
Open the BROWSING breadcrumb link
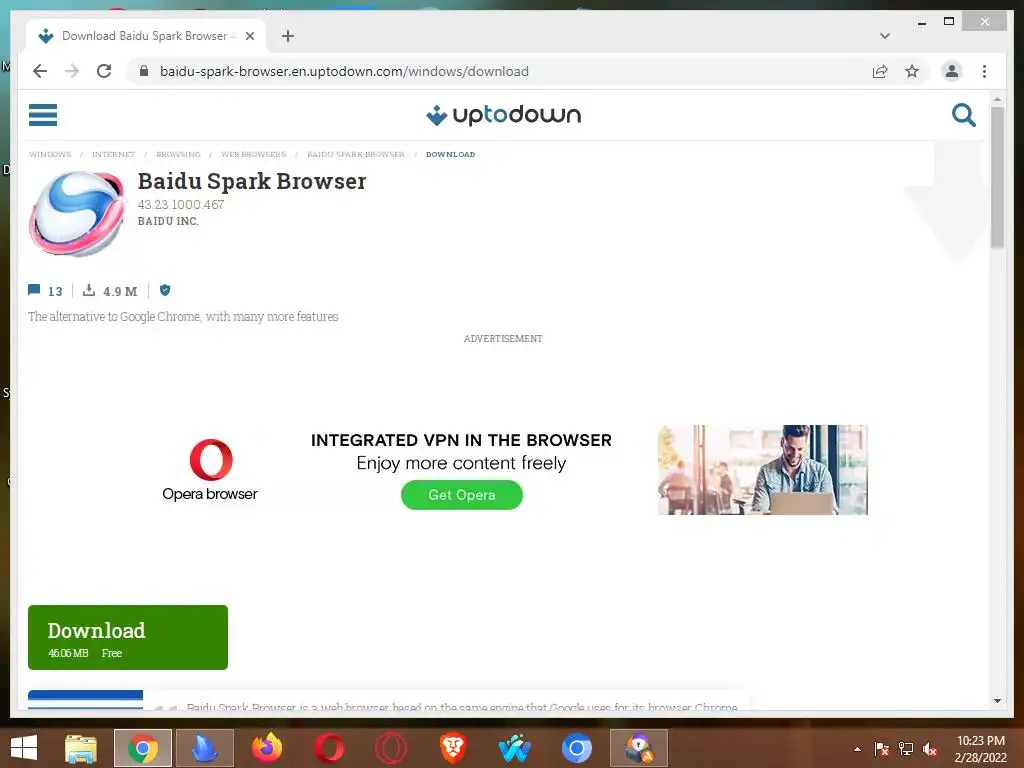tap(178, 154)
